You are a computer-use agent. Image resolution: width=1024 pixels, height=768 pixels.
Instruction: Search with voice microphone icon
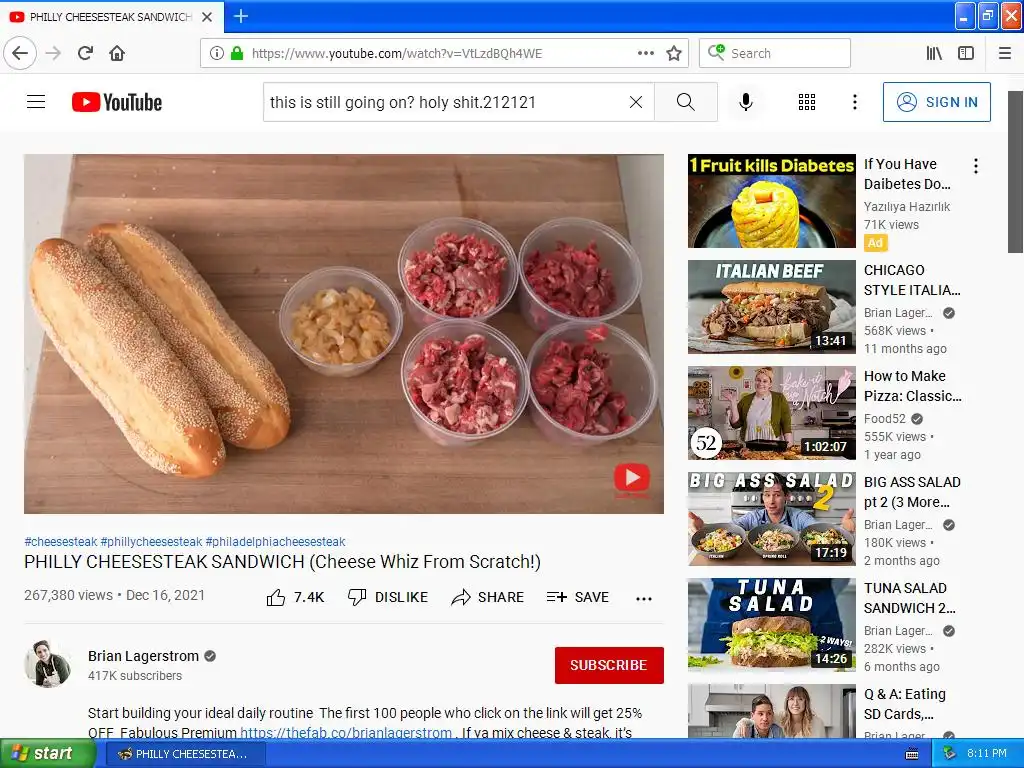coord(746,102)
